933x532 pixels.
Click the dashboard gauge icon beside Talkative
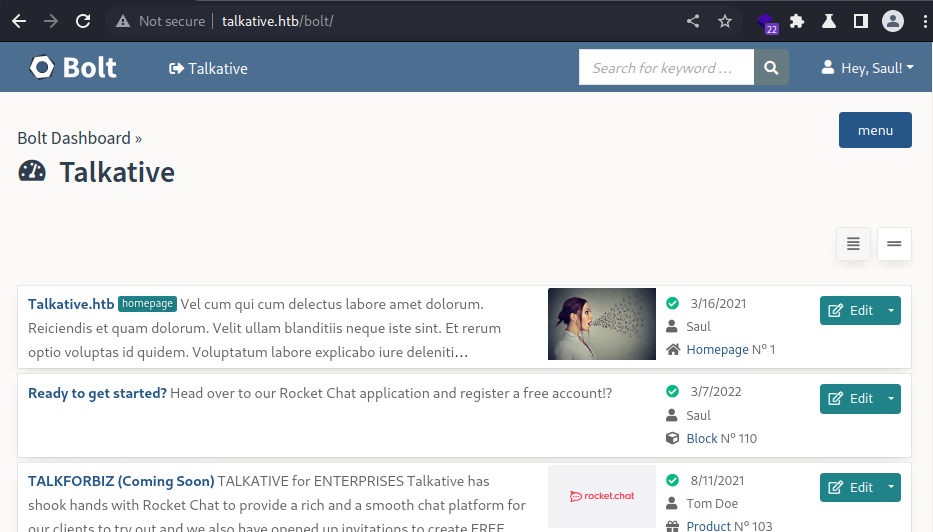[x=32, y=171]
